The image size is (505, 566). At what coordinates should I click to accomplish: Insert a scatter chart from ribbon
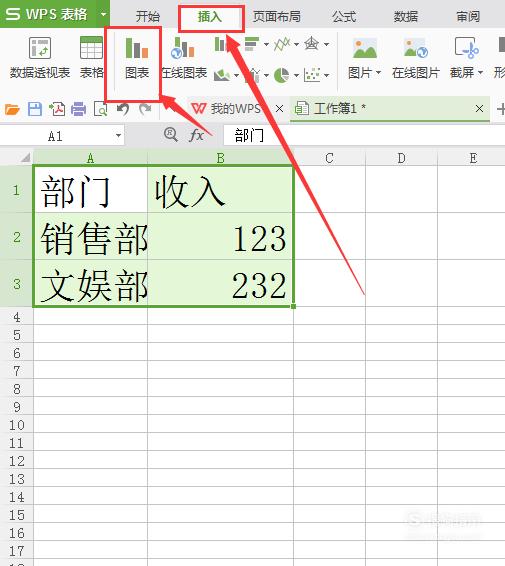(x=312, y=75)
